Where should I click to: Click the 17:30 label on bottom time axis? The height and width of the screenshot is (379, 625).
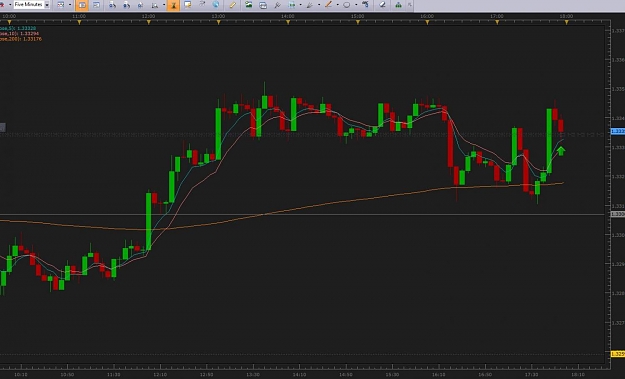pyautogui.click(x=531, y=375)
